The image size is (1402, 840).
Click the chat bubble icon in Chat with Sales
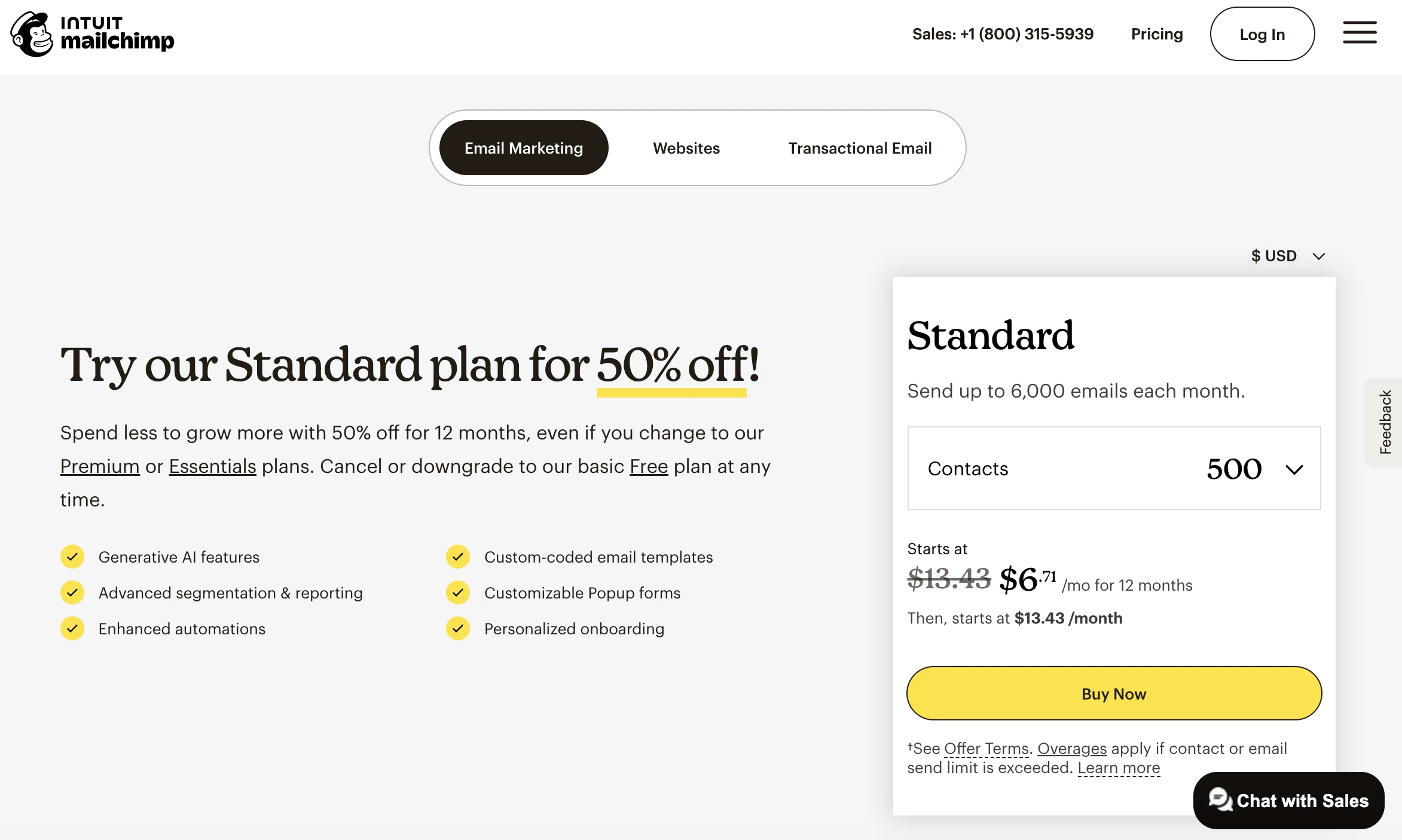pos(1220,799)
